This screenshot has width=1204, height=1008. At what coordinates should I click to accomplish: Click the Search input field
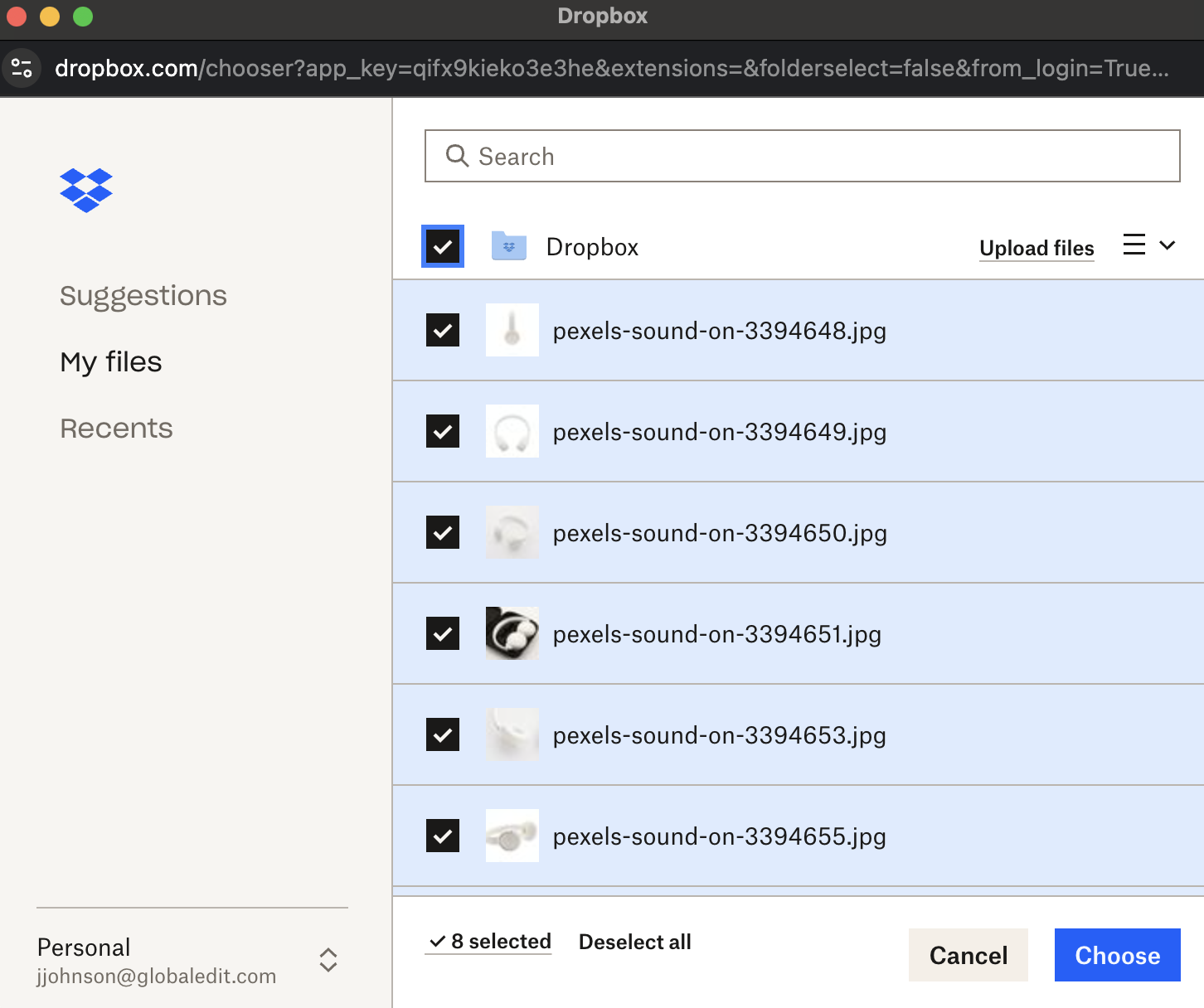pos(803,156)
